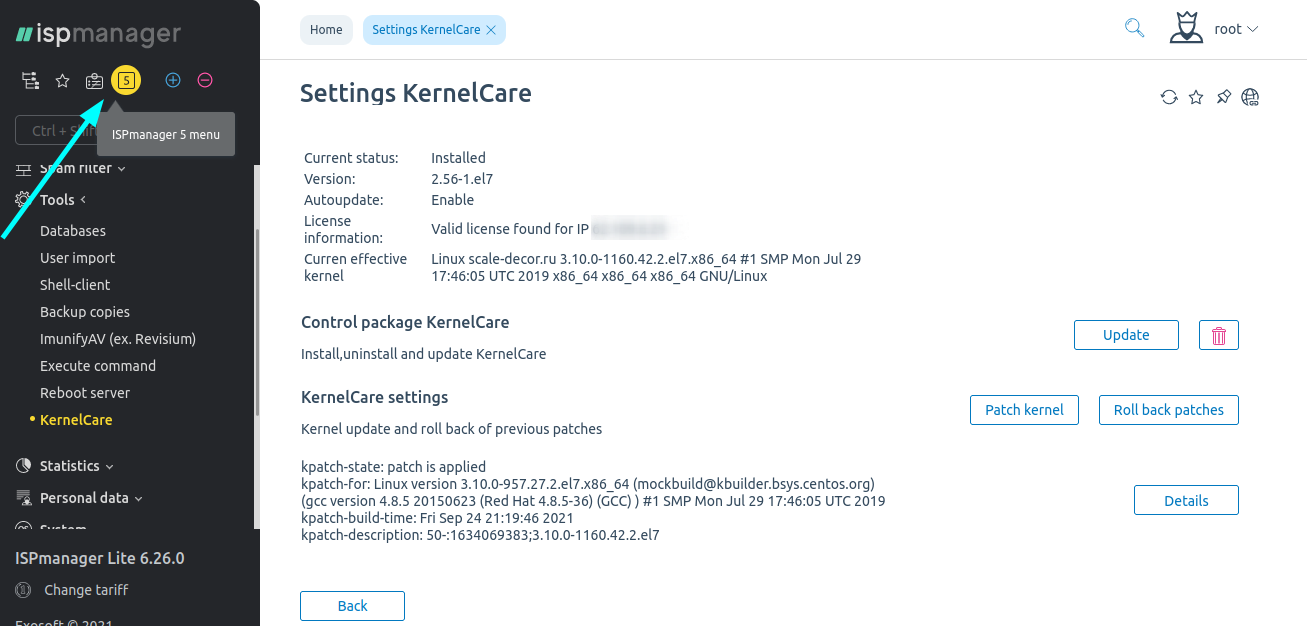Close the Settings KernelCare tab
Viewport: 1307px width, 626px height.
tap(491, 30)
